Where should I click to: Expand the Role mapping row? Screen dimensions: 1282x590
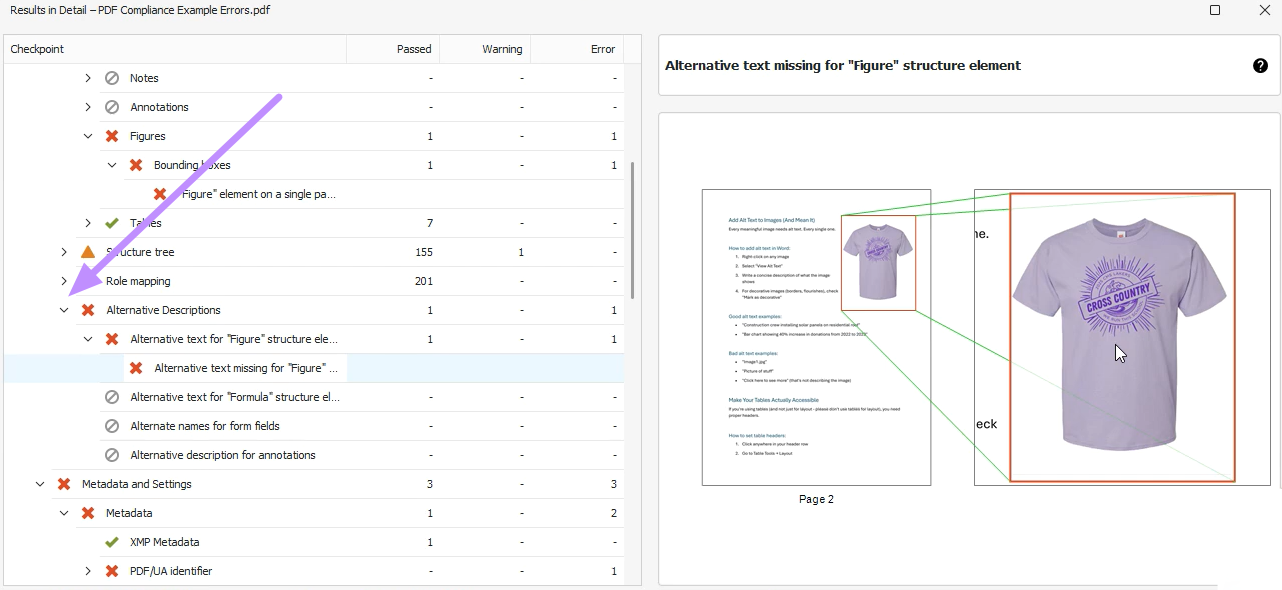point(64,281)
